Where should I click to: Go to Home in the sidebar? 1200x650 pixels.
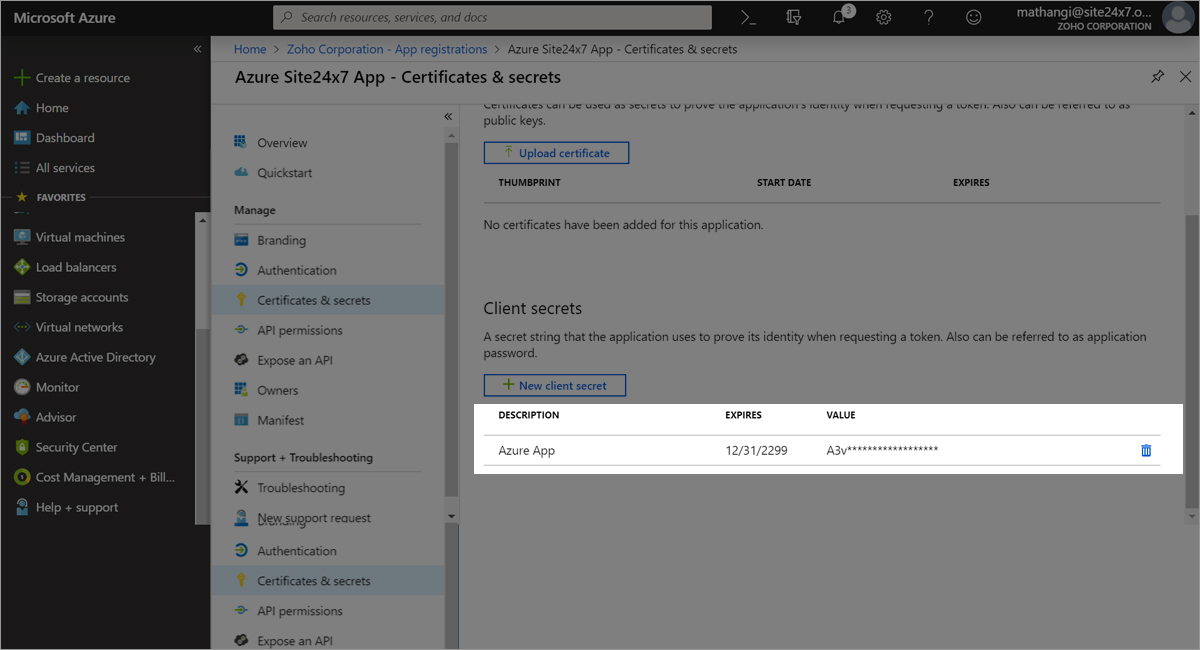tap(42, 108)
